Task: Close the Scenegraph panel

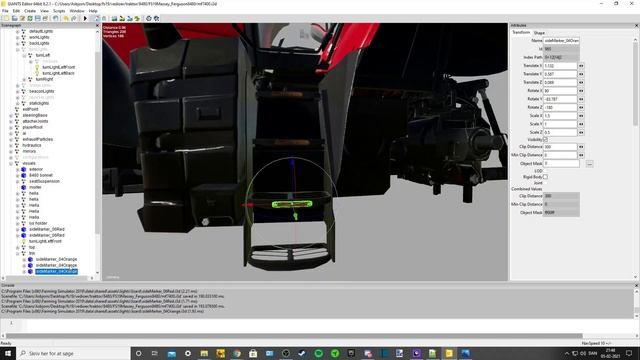Action: point(97,25)
